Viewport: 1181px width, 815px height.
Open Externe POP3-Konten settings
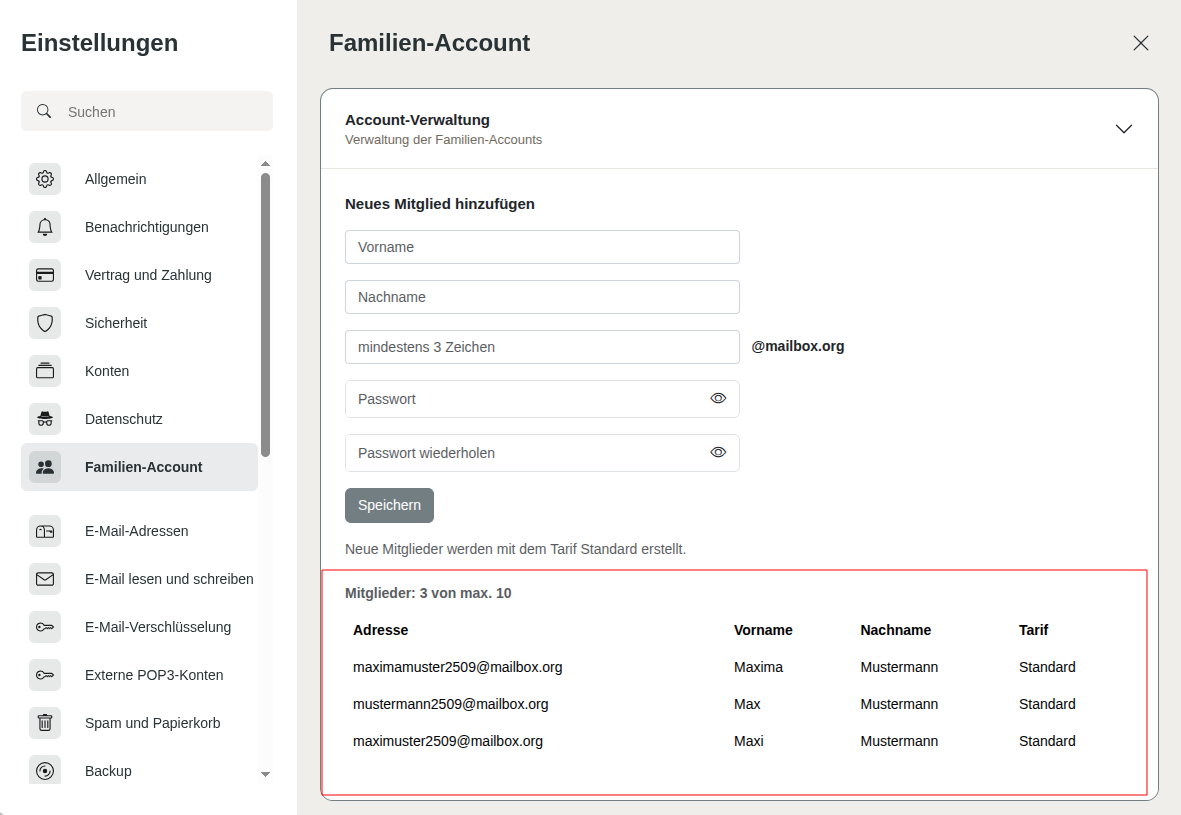[x=153, y=675]
